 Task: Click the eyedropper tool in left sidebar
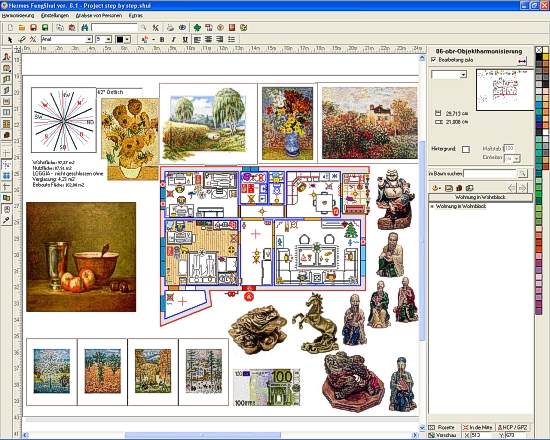pyautogui.click(x=6, y=220)
